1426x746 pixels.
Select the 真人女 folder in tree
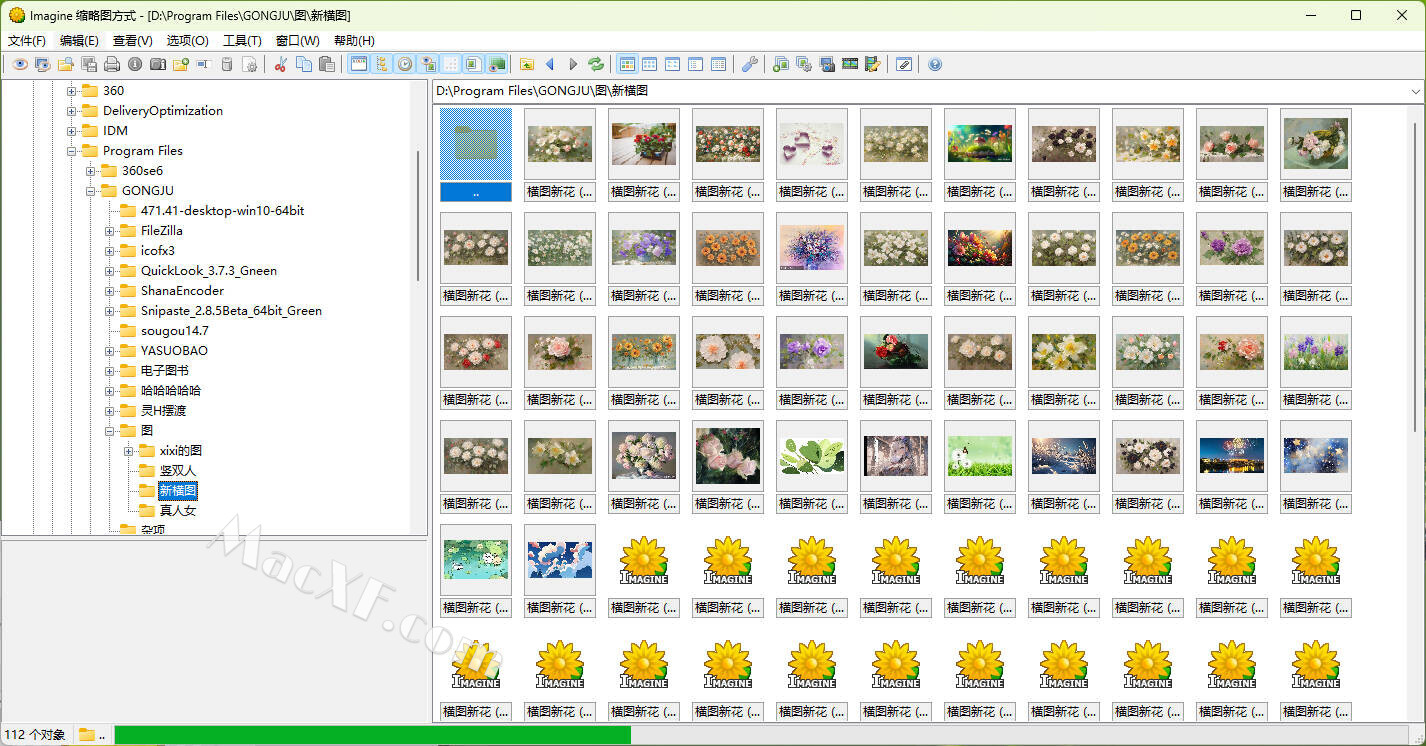click(x=178, y=511)
